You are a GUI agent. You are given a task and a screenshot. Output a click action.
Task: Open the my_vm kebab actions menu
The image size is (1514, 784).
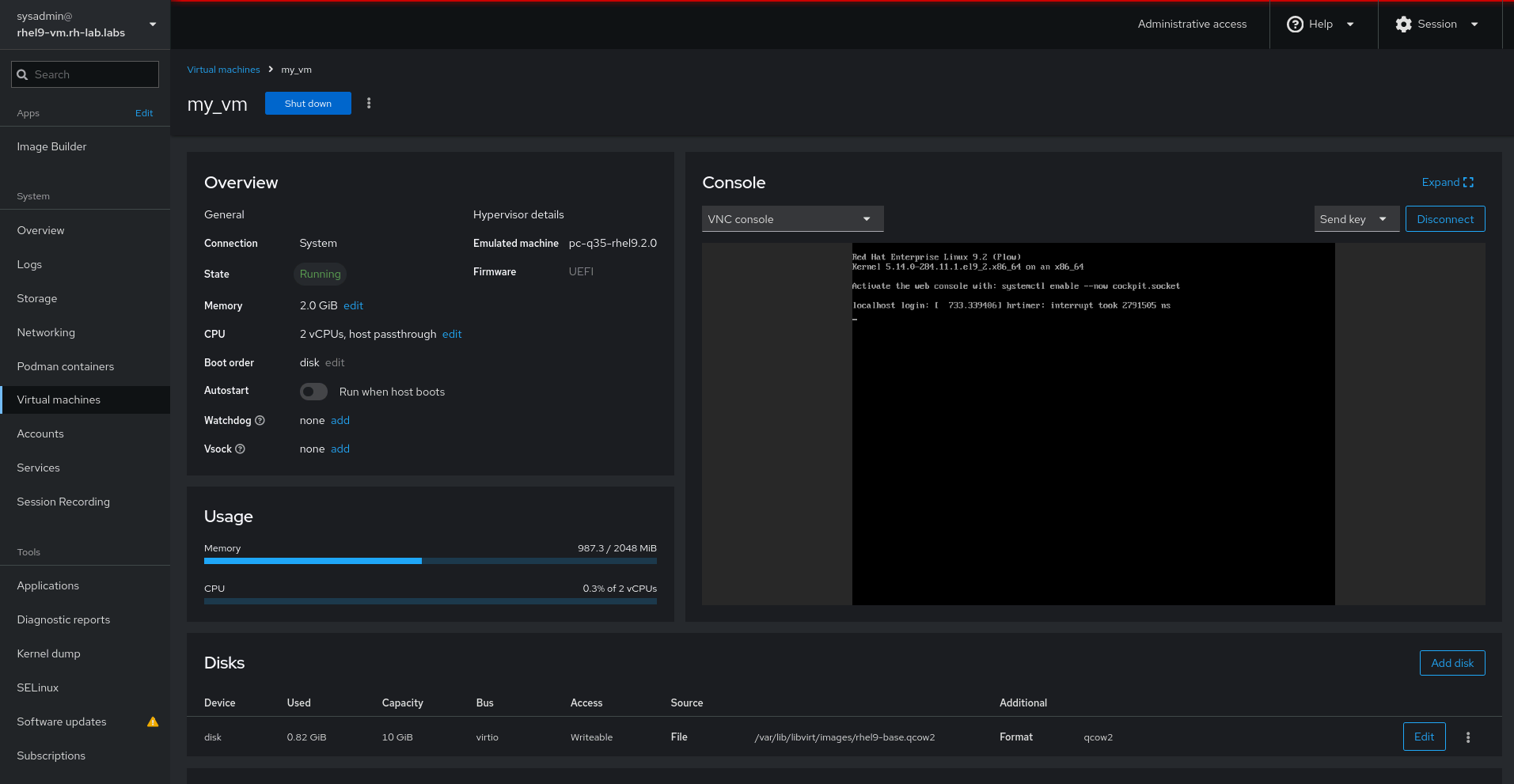point(369,104)
